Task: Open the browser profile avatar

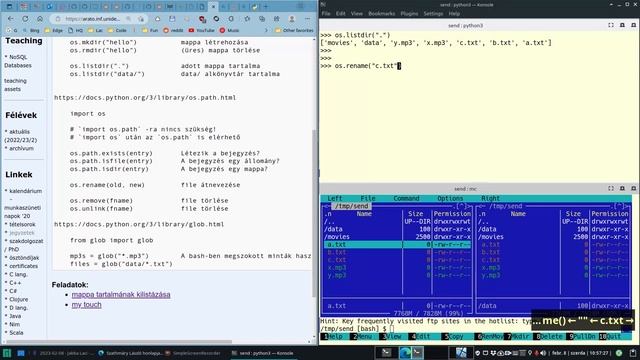Action: click(x=292, y=19)
